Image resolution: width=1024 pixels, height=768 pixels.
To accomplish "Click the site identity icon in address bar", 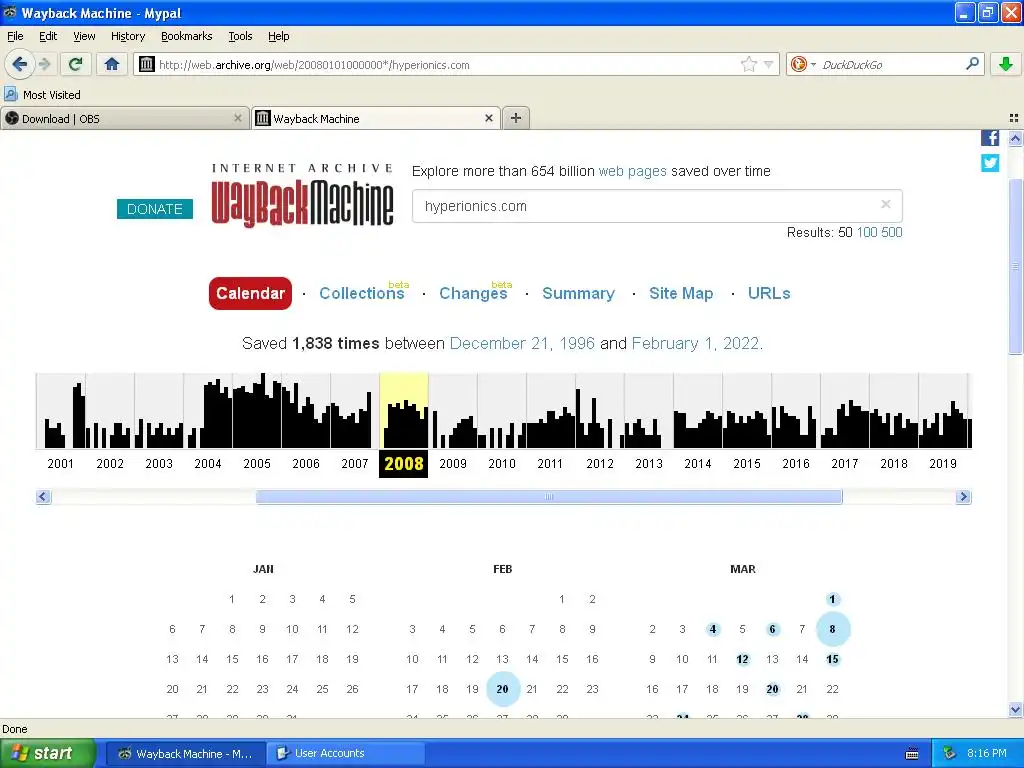I will pos(147,64).
